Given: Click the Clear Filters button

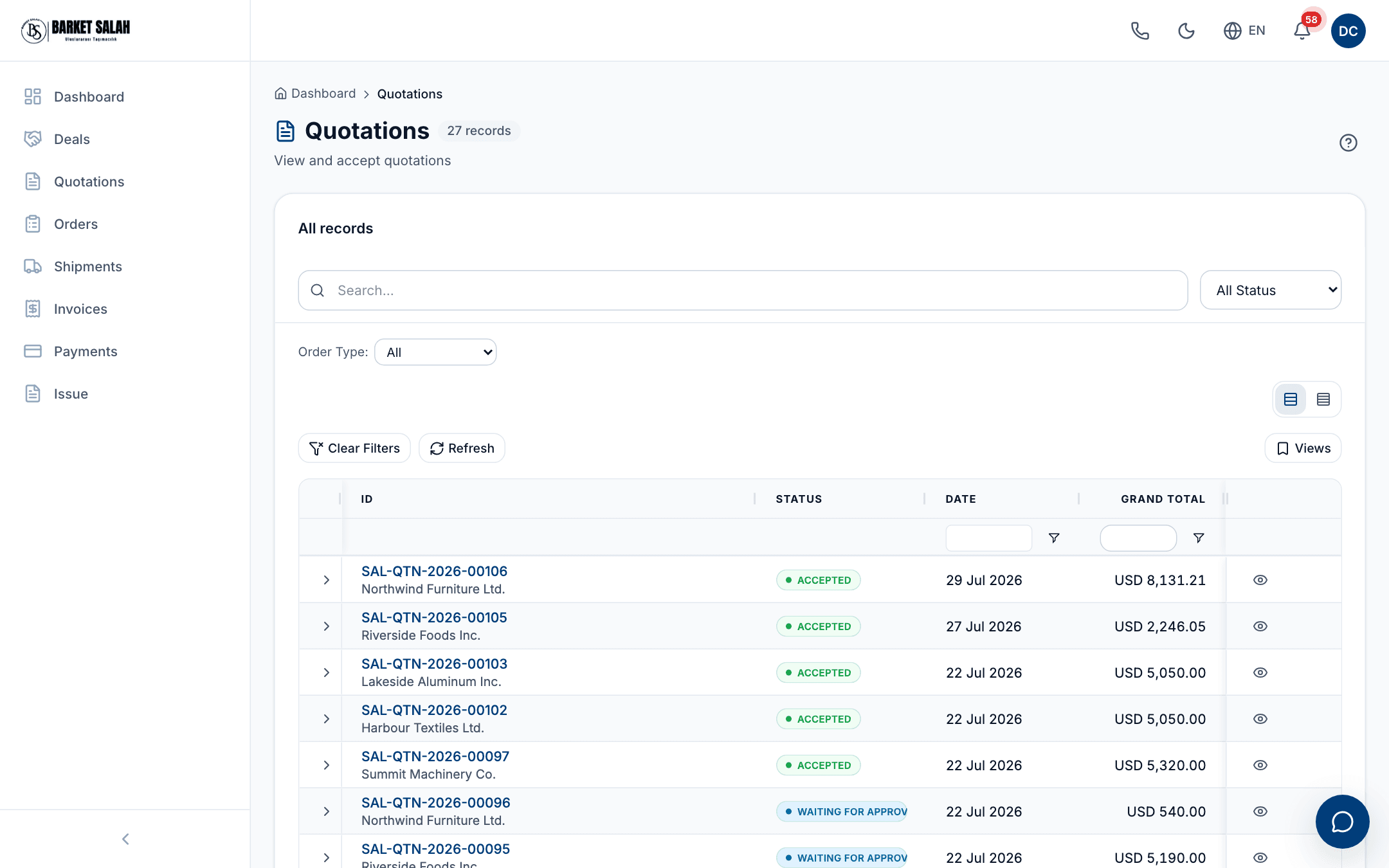Looking at the screenshot, I should pos(354,448).
